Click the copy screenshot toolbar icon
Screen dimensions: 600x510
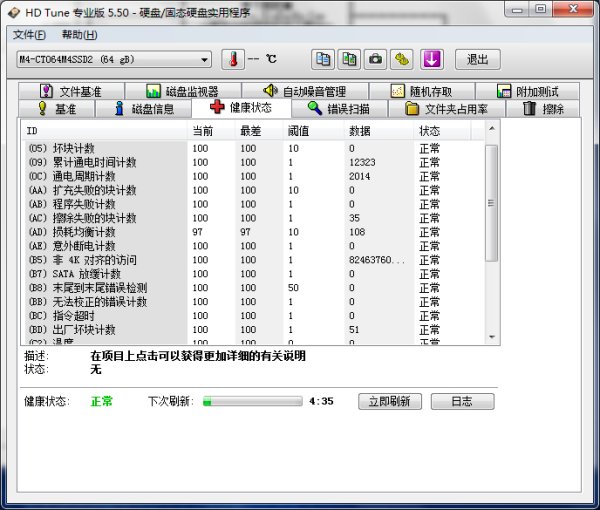(349, 59)
